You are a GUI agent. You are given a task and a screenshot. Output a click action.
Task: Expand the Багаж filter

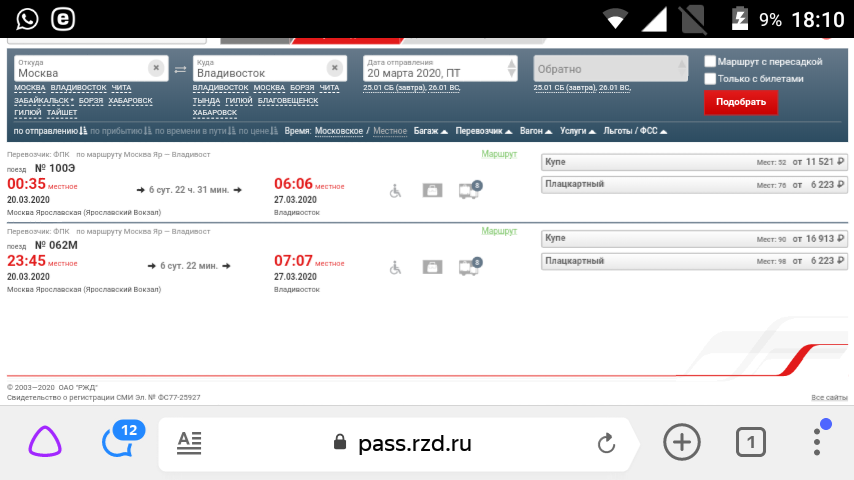point(430,131)
